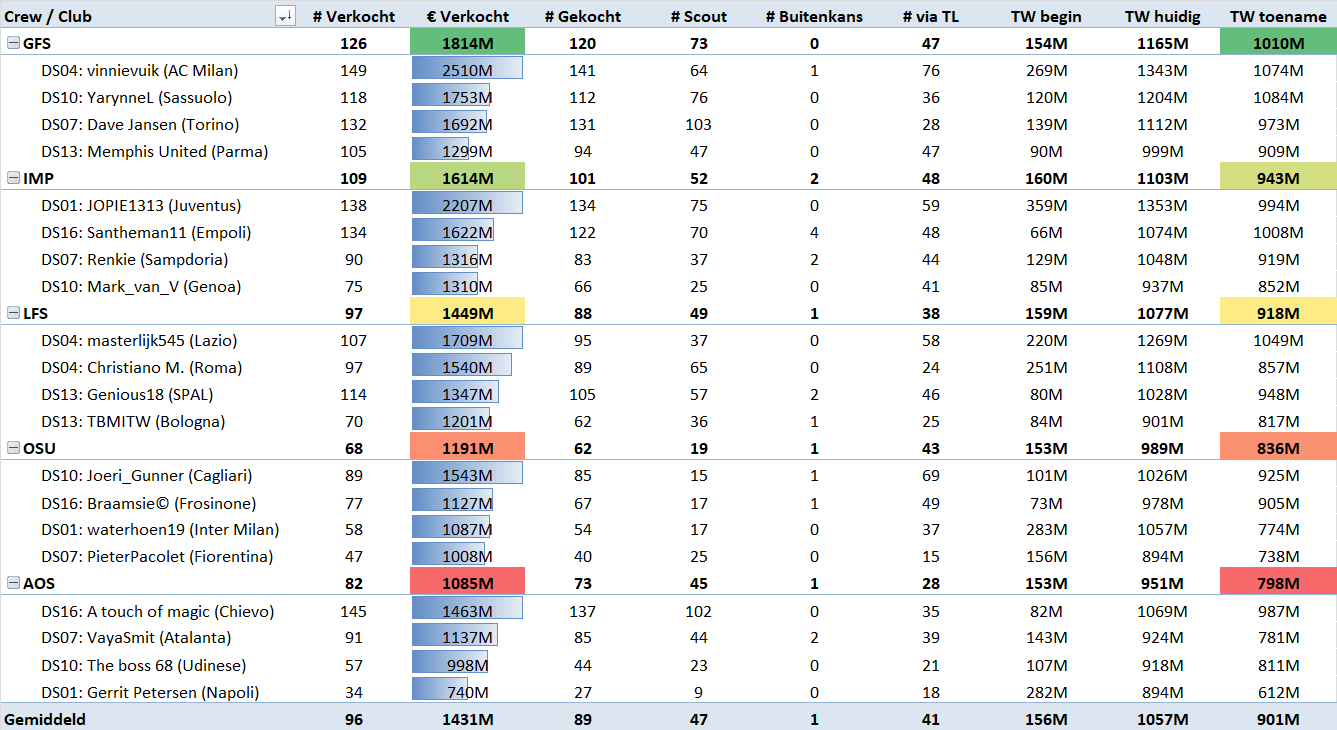Select the # Scout column header
1337x730 pixels.
[699, 16]
